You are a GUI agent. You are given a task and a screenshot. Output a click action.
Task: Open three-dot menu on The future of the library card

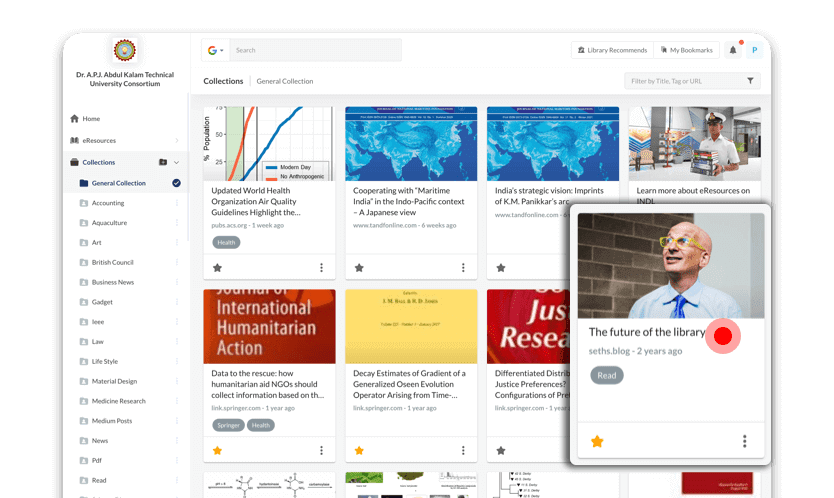click(744, 441)
